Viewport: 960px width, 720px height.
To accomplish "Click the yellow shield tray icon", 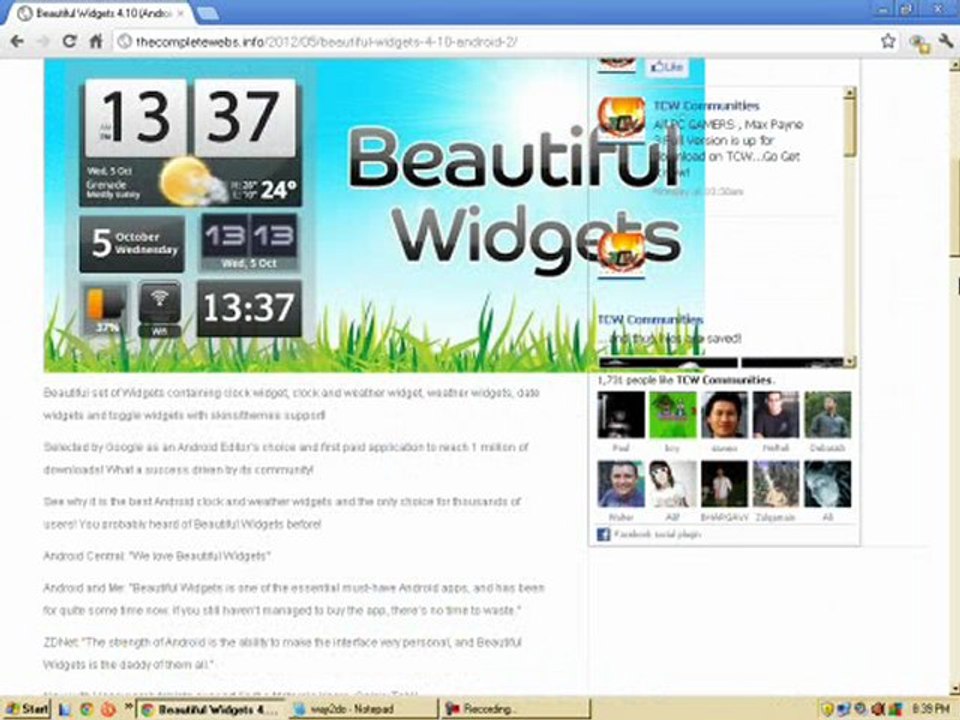I will (x=828, y=710).
